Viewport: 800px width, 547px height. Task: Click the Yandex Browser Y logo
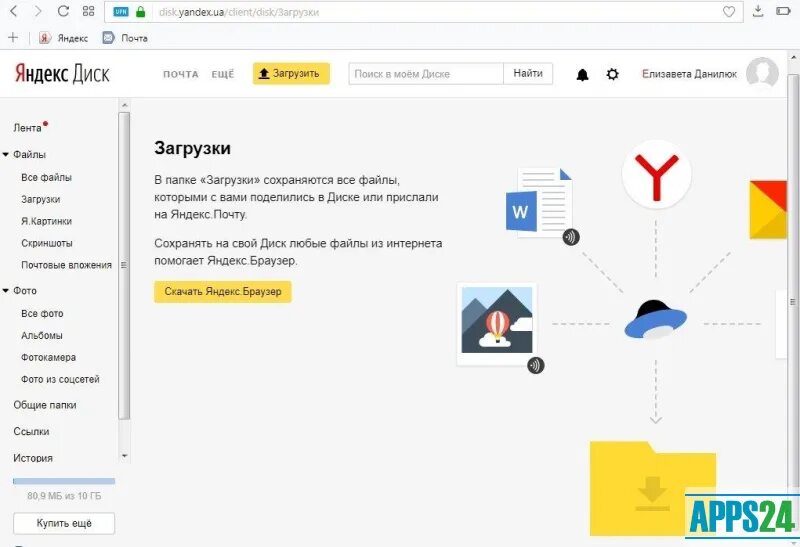(x=657, y=175)
